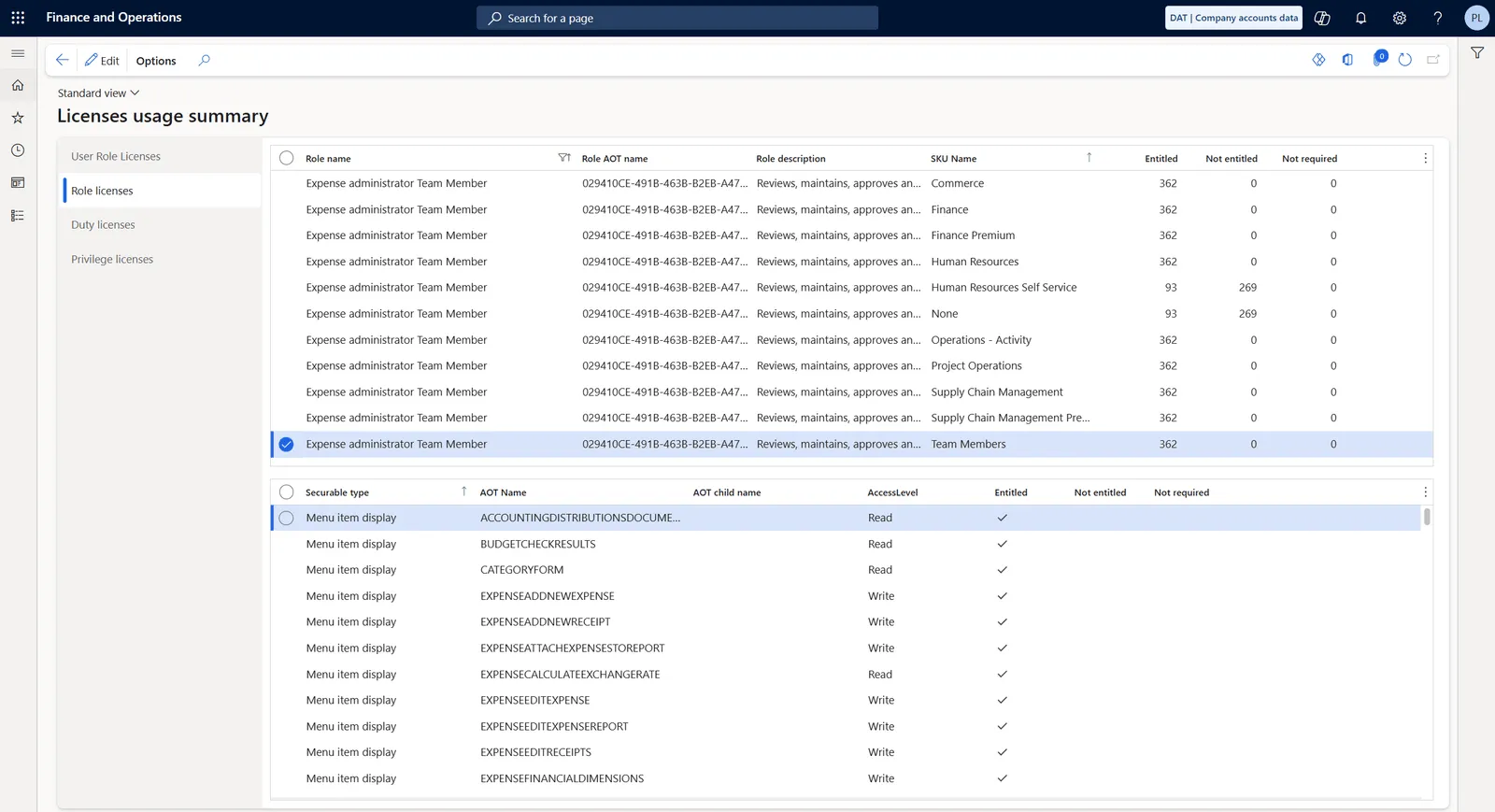Open the company picker DAT

tap(1233, 18)
